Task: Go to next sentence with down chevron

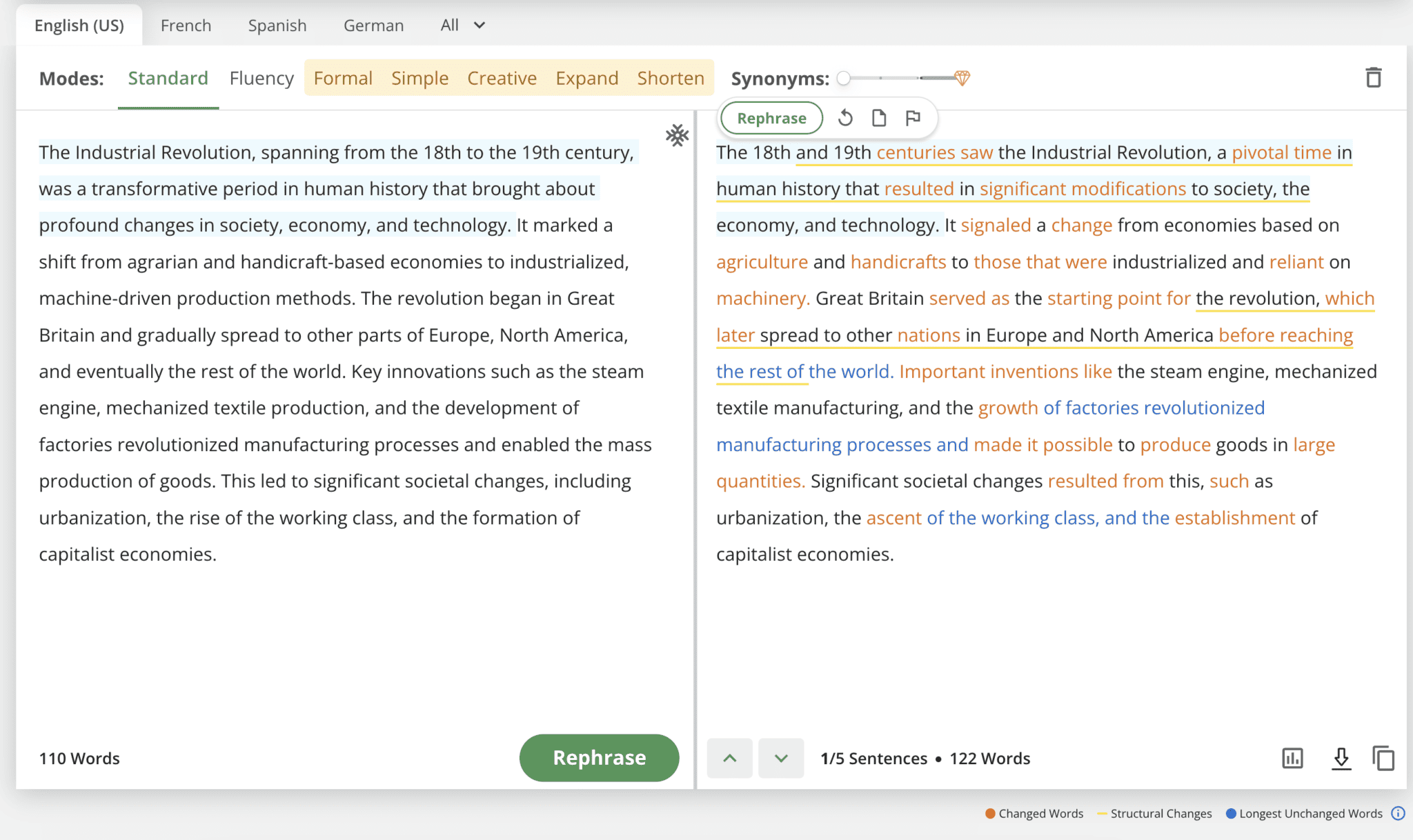Action: (x=781, y=758)
